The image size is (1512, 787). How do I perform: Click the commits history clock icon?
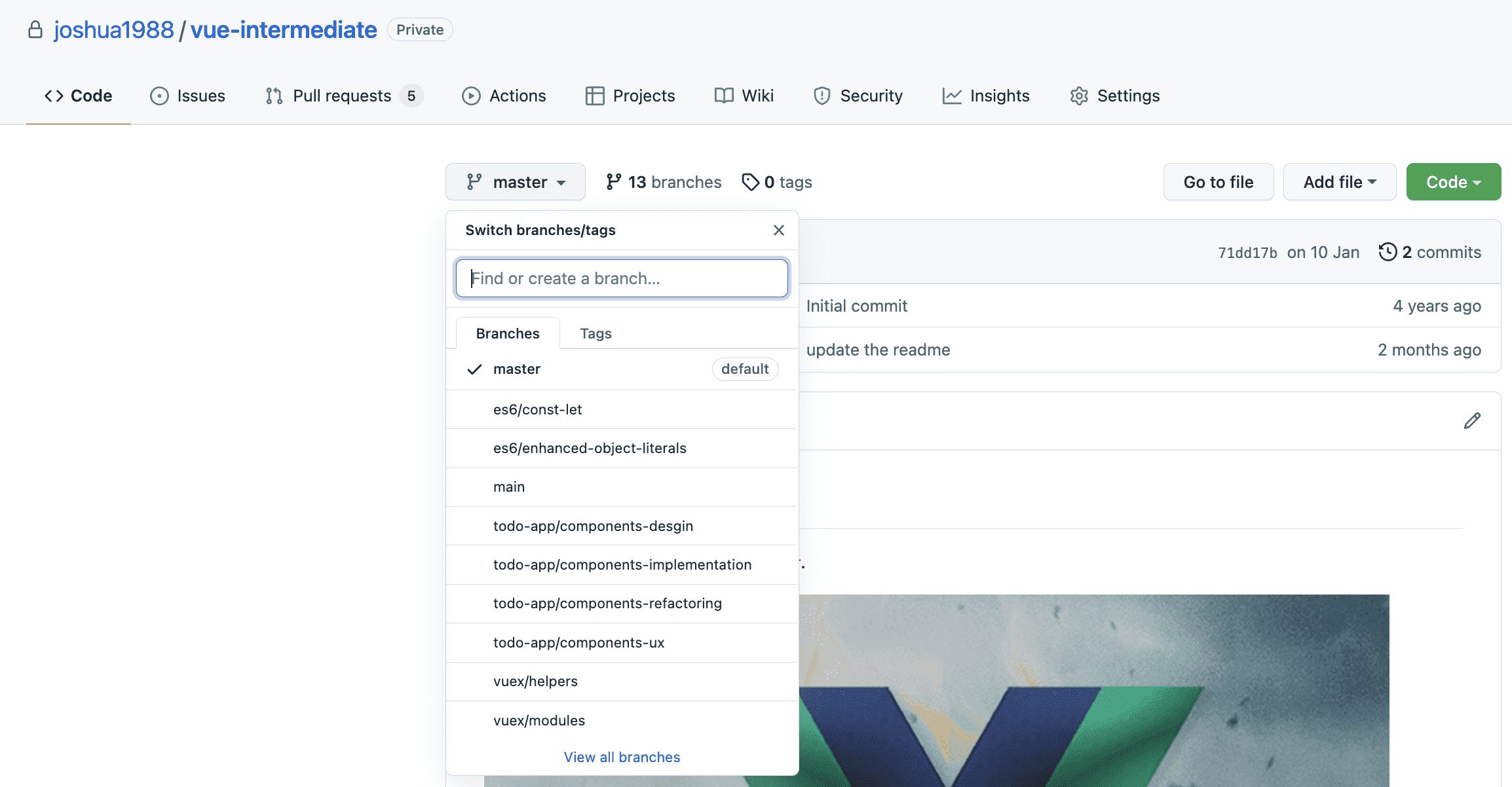(1388, 252)
